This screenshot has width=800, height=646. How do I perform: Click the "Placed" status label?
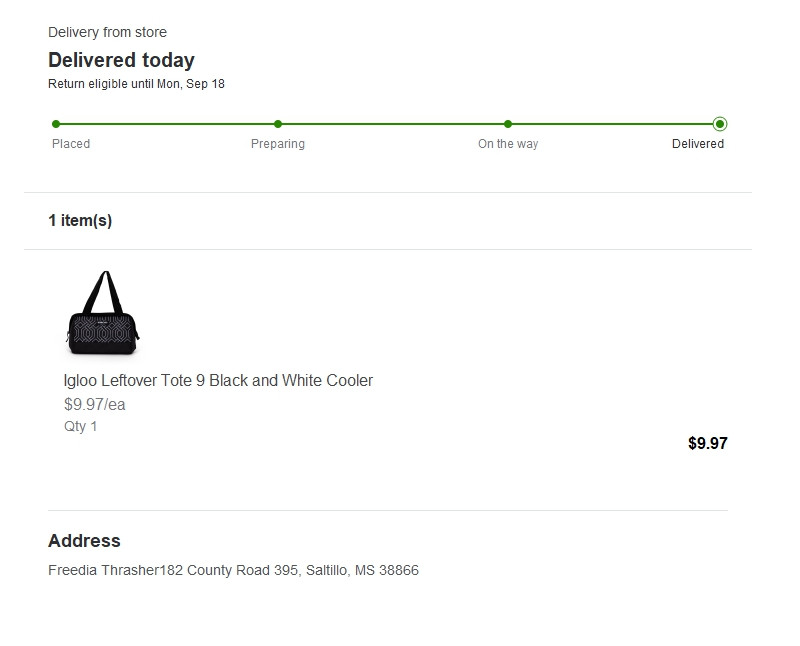(x=71, y=144)
